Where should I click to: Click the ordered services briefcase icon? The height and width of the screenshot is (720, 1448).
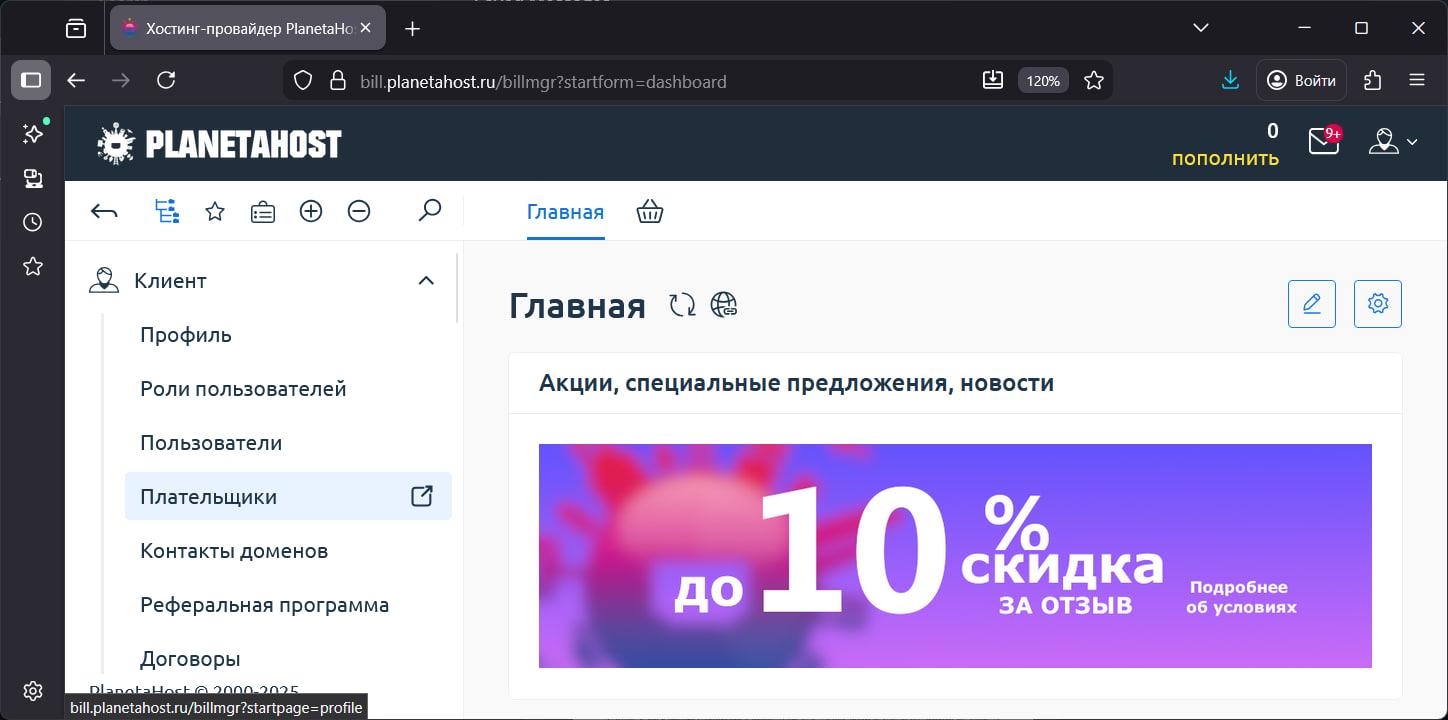click(x=262, y=211)
